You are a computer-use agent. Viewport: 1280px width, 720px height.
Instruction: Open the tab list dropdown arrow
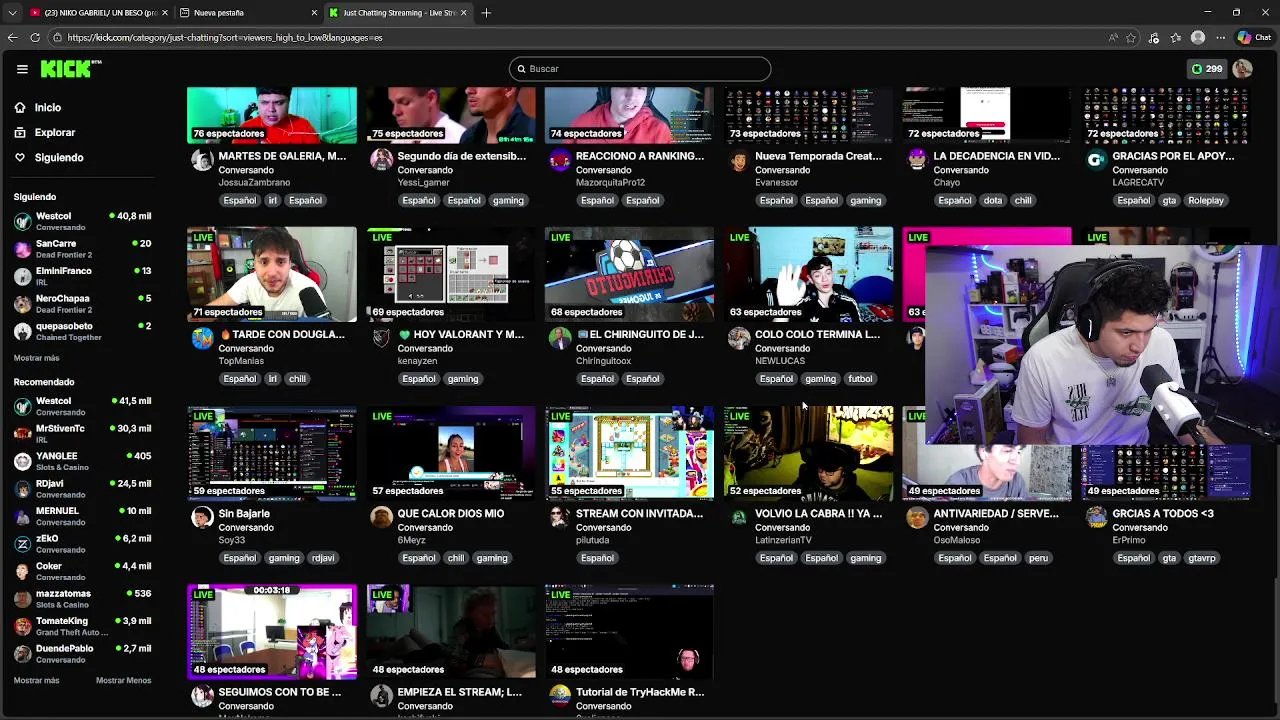point(12,13)
